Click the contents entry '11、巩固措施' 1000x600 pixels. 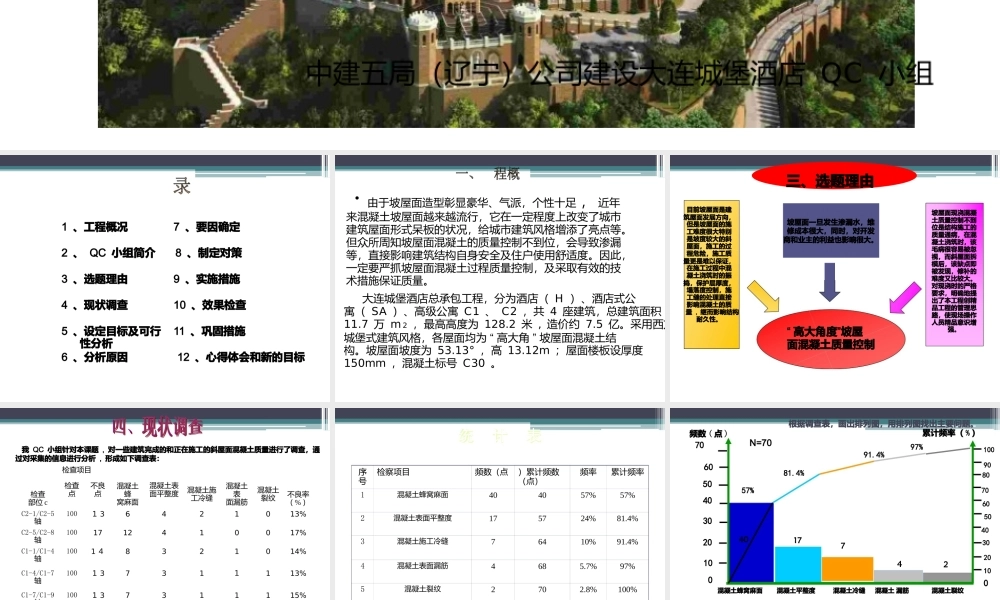pos(210,332)
